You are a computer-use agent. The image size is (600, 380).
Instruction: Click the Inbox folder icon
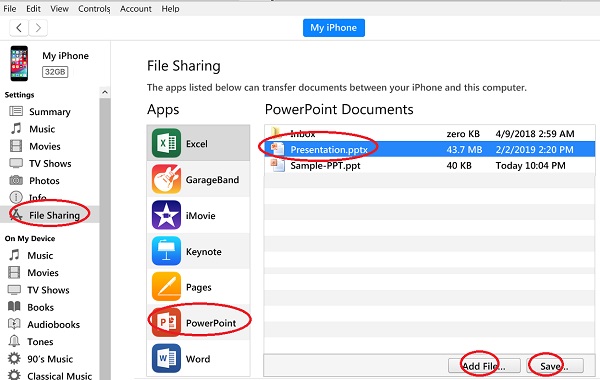pyautogui.click(x=276, y=132)
